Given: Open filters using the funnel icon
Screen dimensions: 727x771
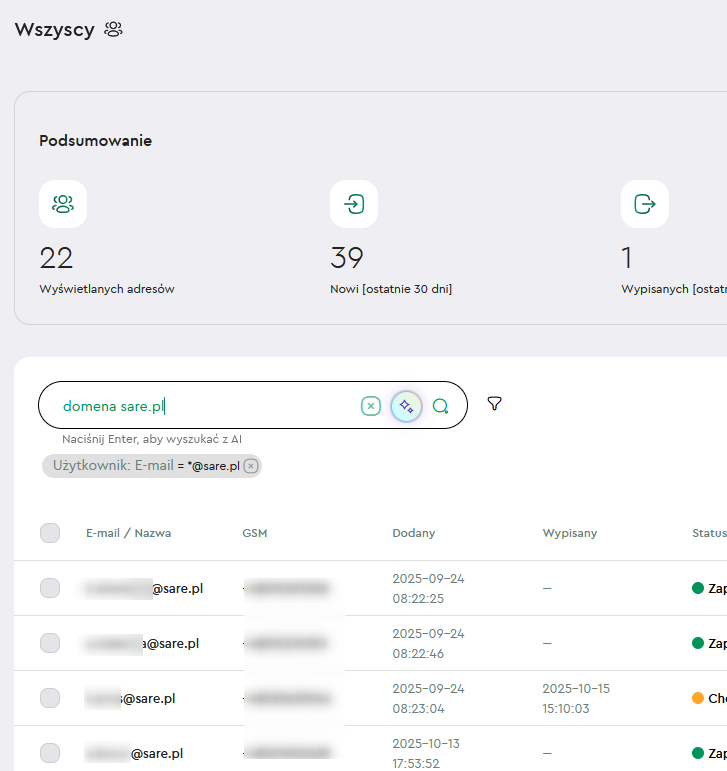Looking at the screenshot, I should (494, 404).
